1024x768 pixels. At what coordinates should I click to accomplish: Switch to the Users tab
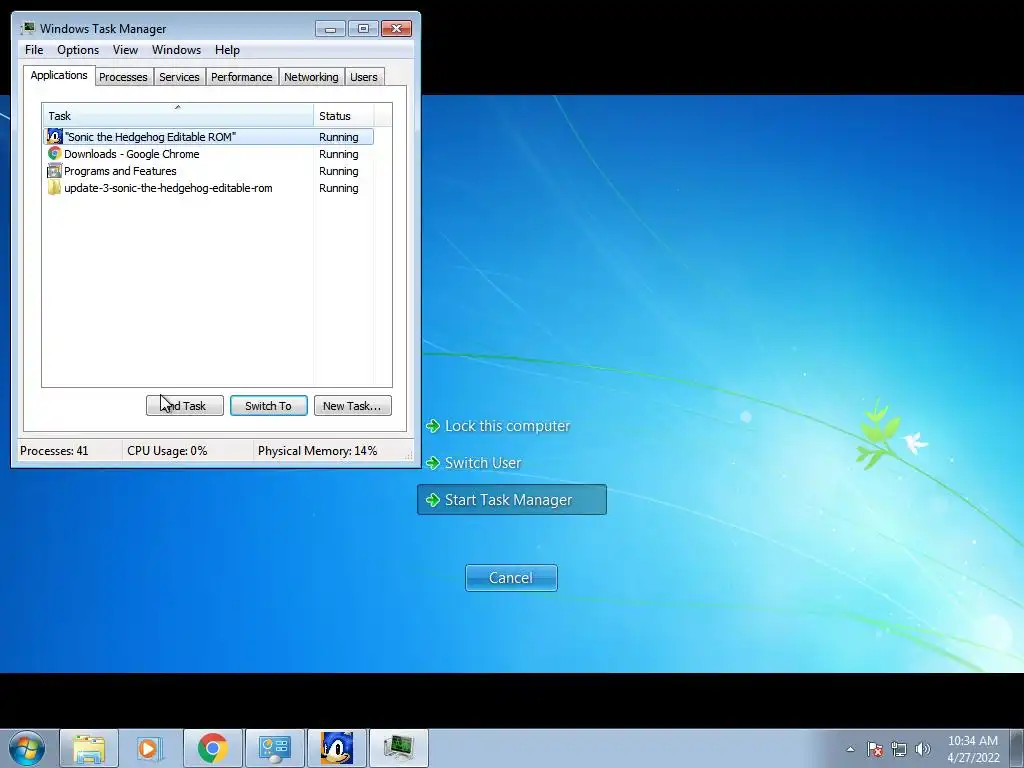click(364, 77)
